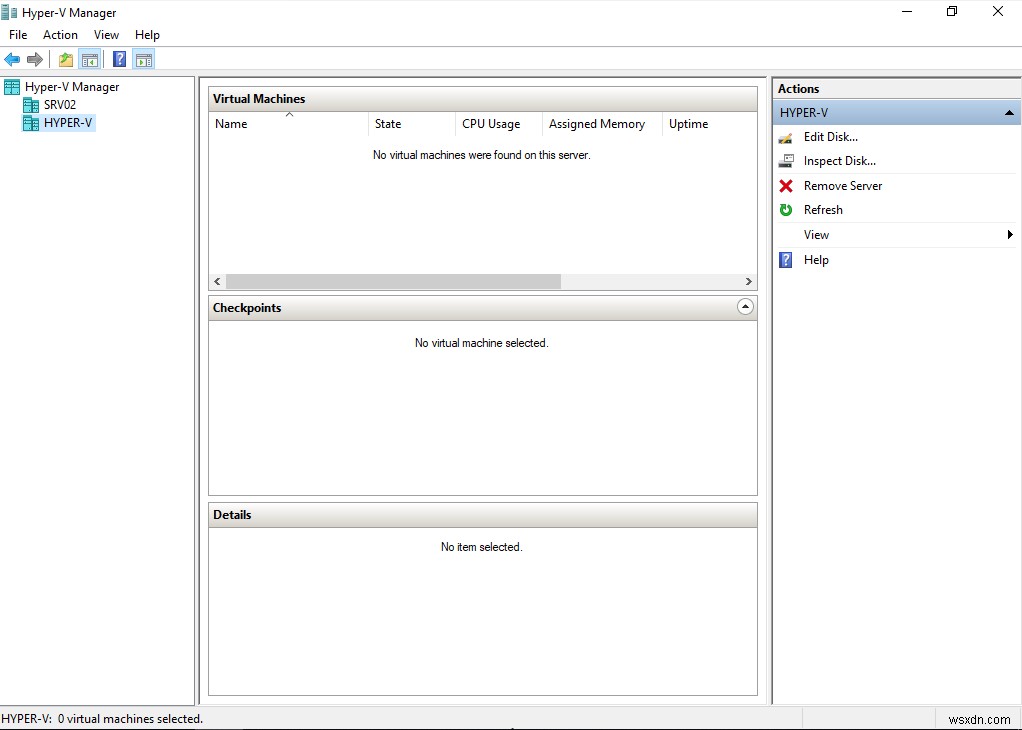Choose Remove Server action
This screenshot has width=1022, height=730.
pyautogui.click(x=843, y=186)
